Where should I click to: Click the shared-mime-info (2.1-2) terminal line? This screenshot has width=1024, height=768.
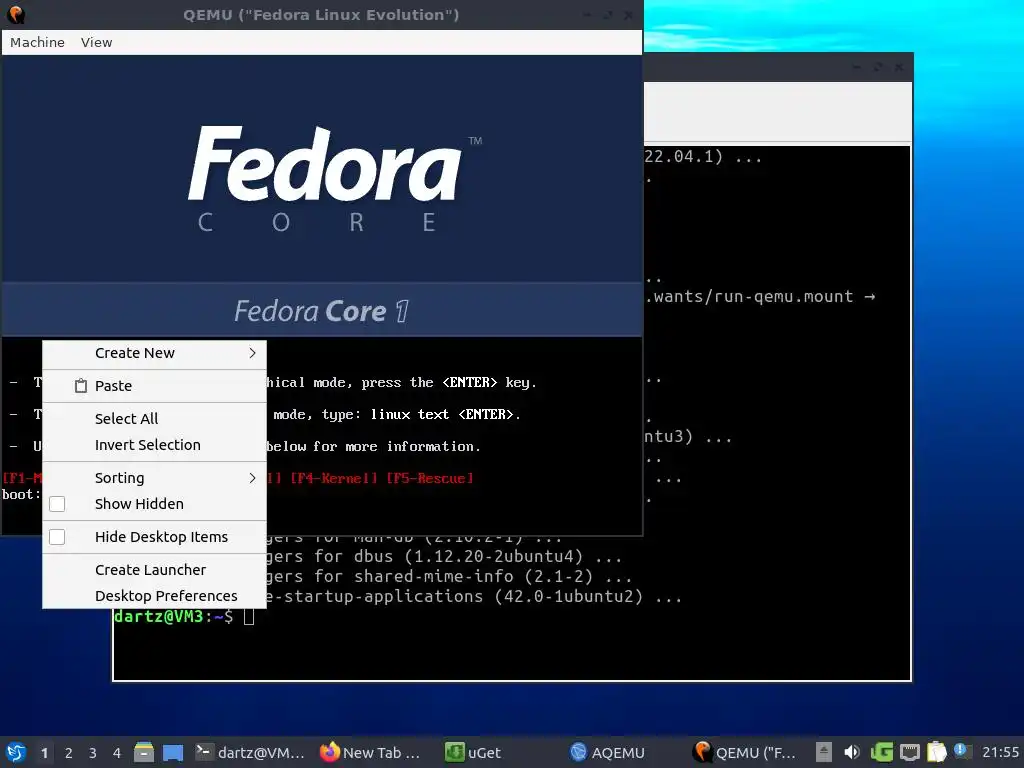tap(449, 577)
